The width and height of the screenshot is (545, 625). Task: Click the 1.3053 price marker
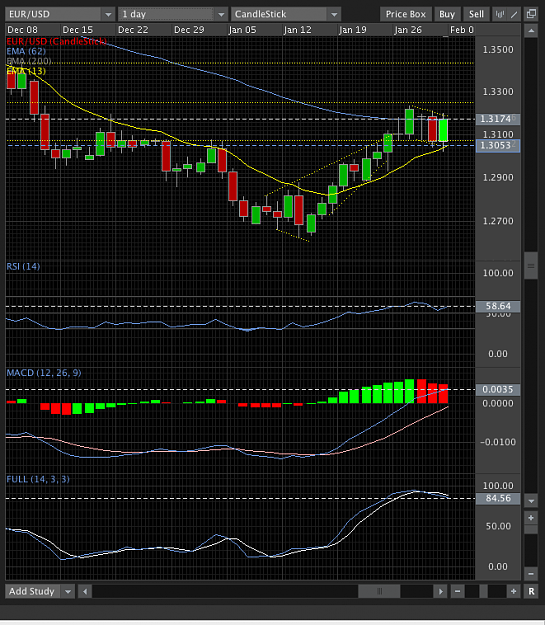click(498, 145)
